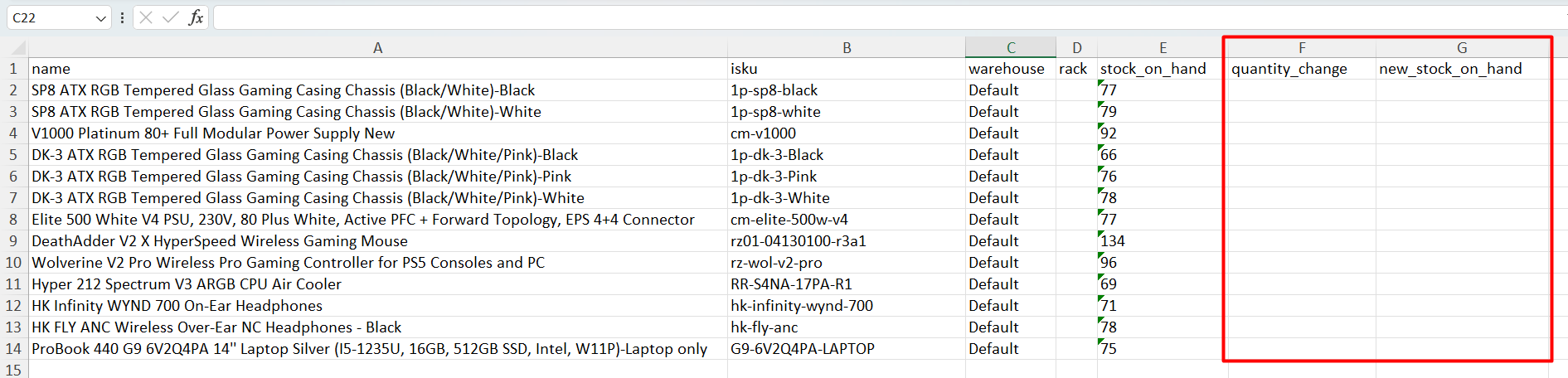Click inside the formula bar input area
This screenshot has width=1568, height=378.
(829, 17)
